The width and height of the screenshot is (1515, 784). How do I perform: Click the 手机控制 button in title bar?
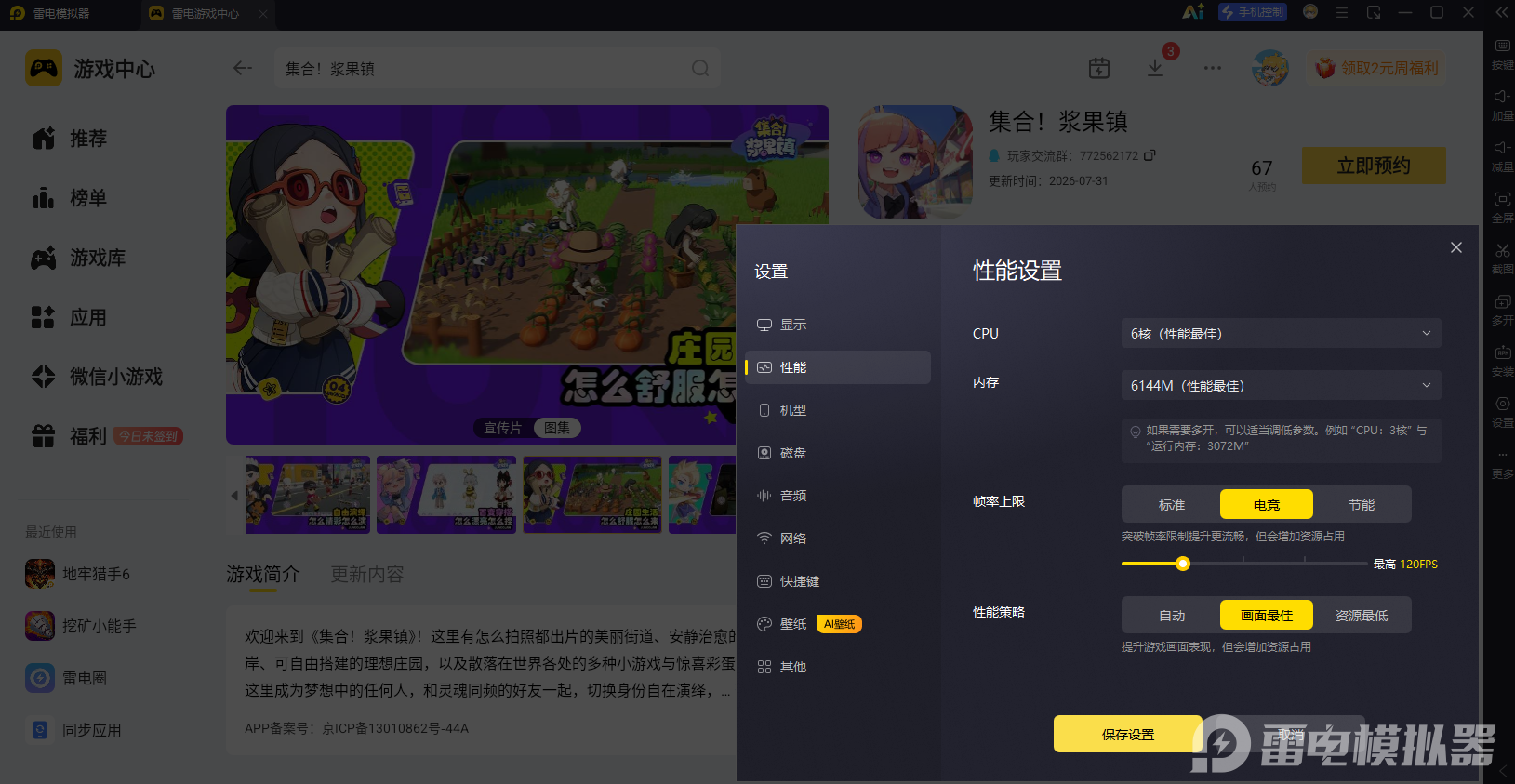tap(1254, 12)
